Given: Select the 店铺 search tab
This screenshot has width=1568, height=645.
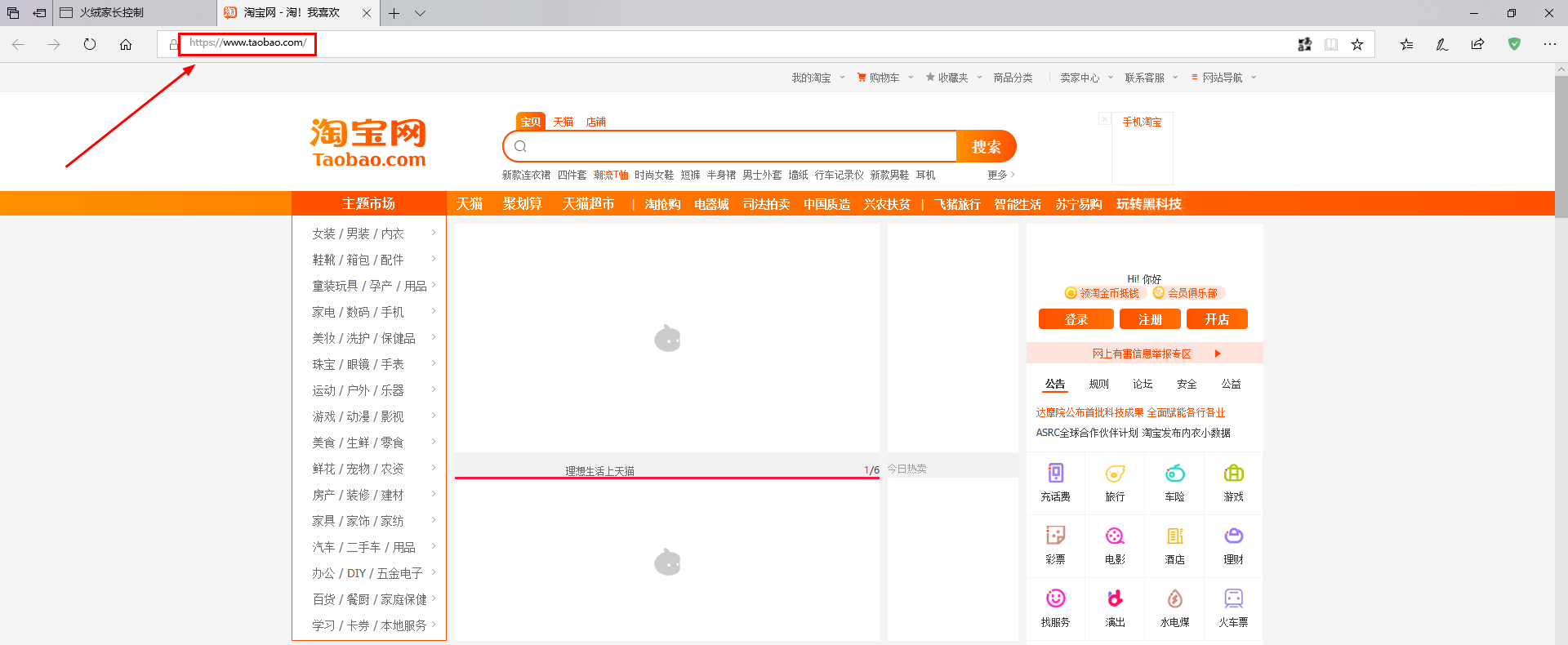Looking at the screenshot, I should (x=595, y=122).
